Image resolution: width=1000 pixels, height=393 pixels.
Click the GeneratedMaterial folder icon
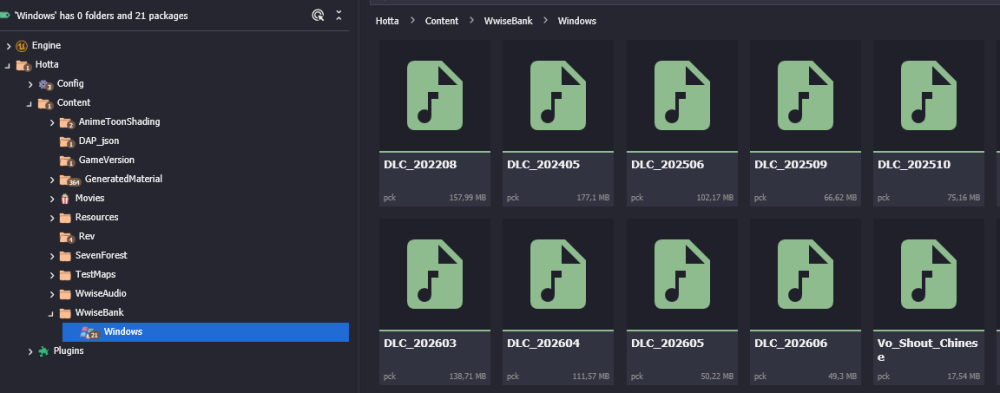(x=70, y=180)
